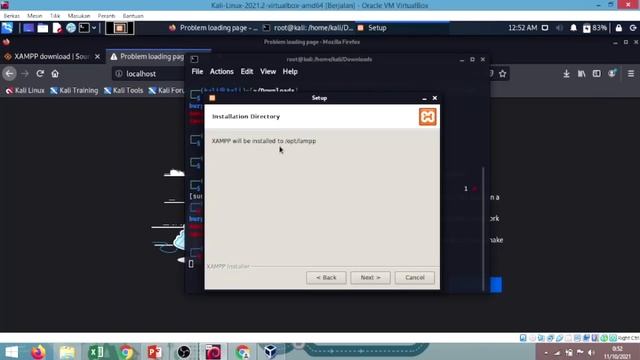Open the terminal Actions menu
640x360 pixels.
click(222, 71)
